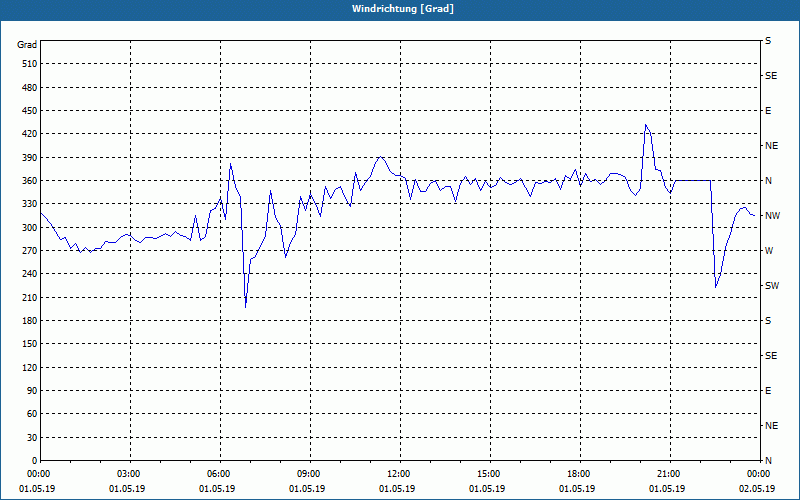This screenshot has width=800, height=500.
Task: Select the SE compass label beside 480 gridline
Action: point(771,76)
